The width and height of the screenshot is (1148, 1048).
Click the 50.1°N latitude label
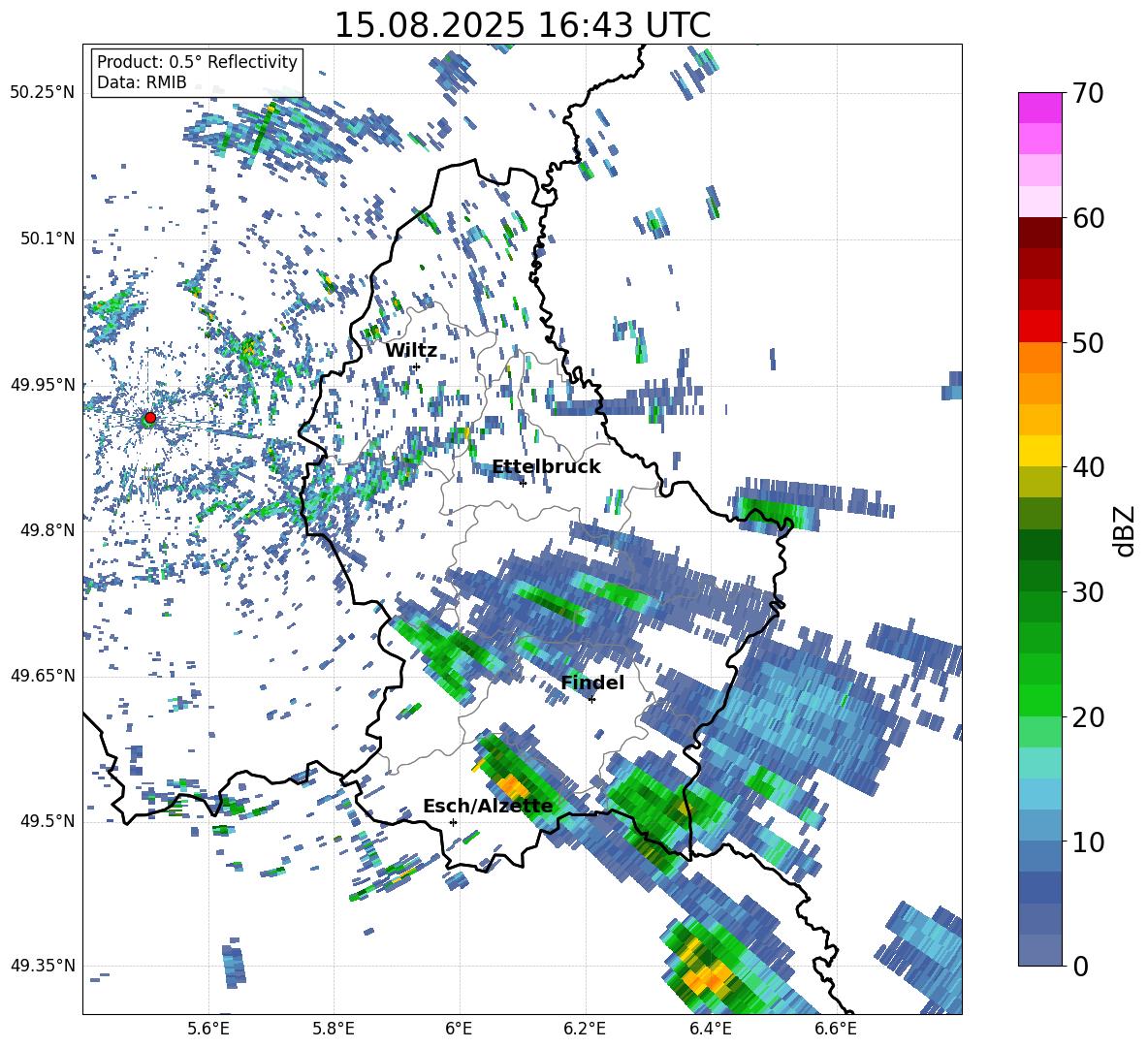pyautogui.click(x=47, y=239)
